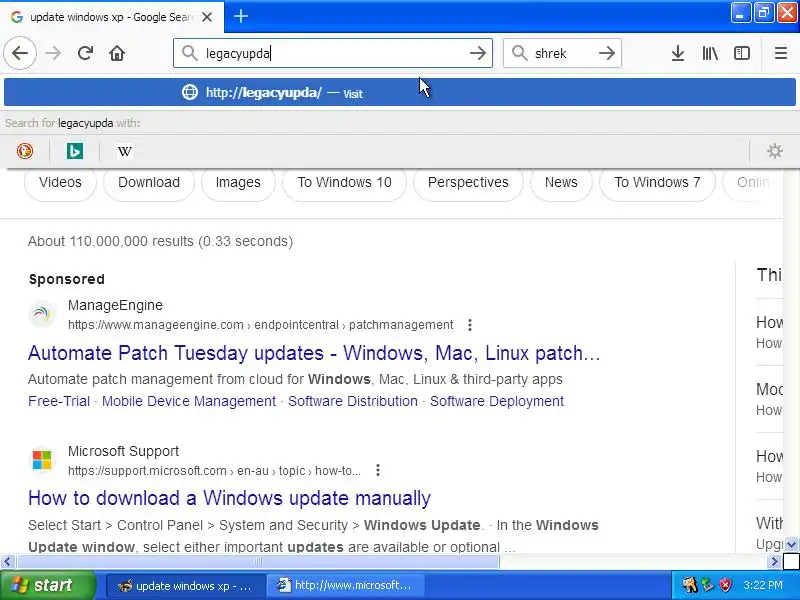Close the update windows xp tab
This screenshot has width=800, height=600.
(x=207, y=17)
